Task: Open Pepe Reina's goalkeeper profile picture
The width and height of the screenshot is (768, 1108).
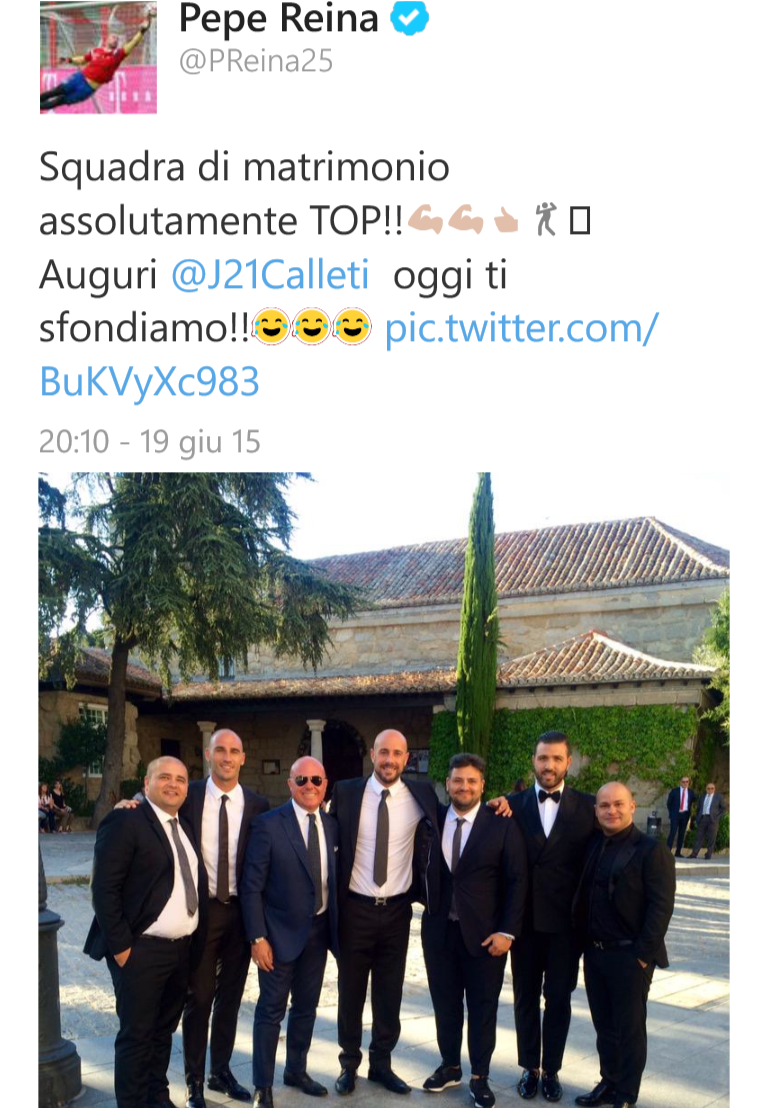Action: click(x=98, y=57)
